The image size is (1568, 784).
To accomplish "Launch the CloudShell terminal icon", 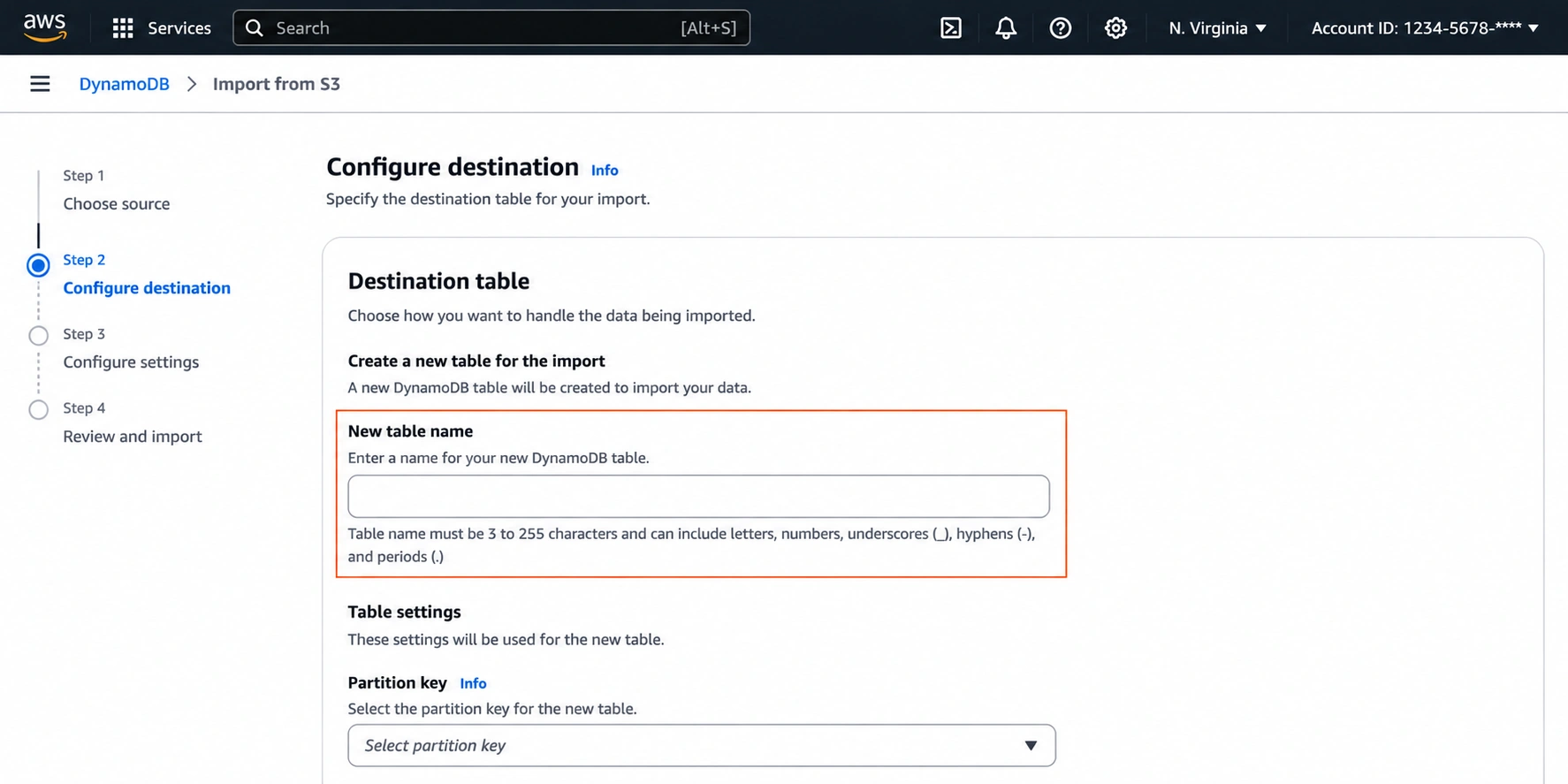I will [951, 28].
